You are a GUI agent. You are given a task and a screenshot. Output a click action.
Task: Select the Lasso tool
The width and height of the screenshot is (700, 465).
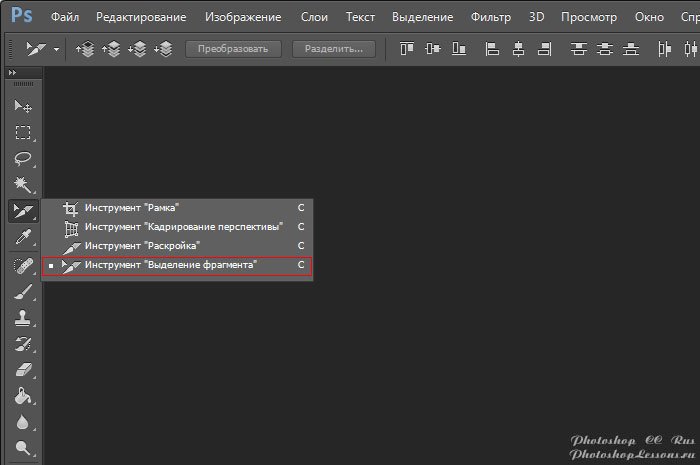click(22, 159)
